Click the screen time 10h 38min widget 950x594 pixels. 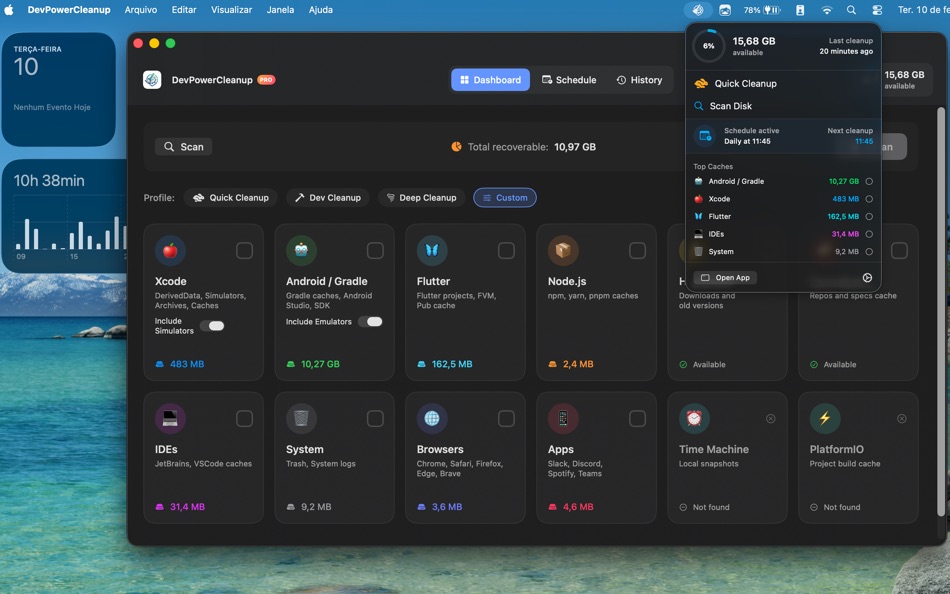(64, 216)
